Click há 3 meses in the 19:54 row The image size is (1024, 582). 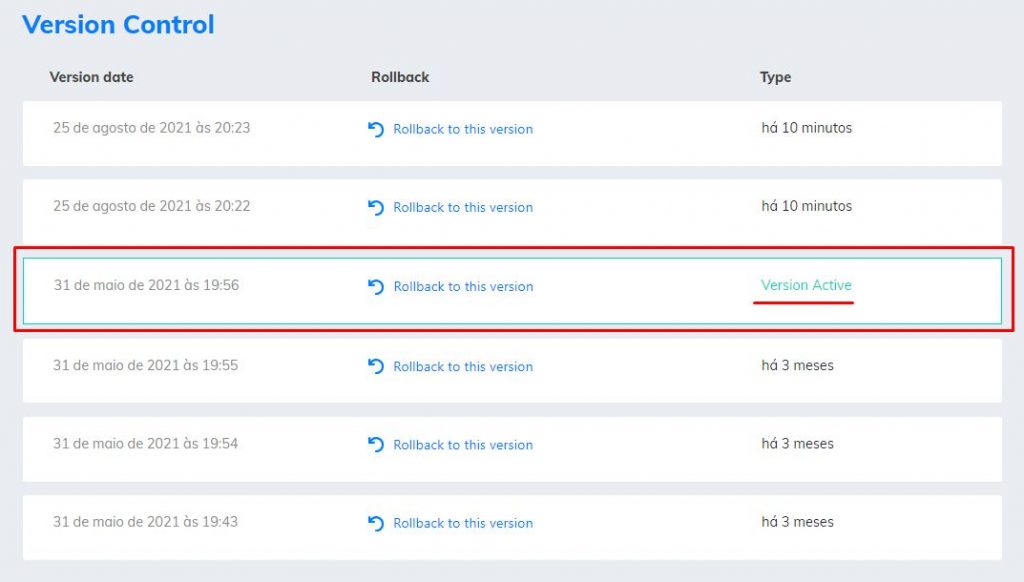coord(797,444)
